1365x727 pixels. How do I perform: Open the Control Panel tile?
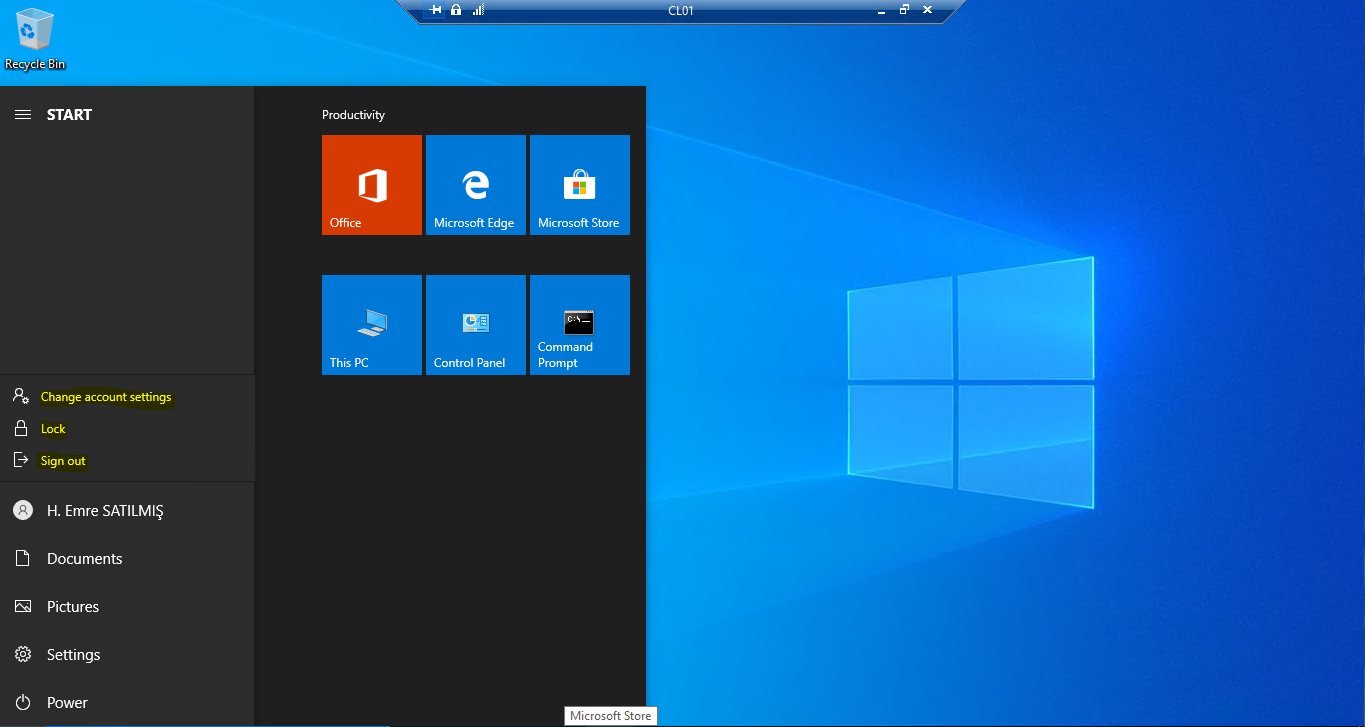point(476,325)
